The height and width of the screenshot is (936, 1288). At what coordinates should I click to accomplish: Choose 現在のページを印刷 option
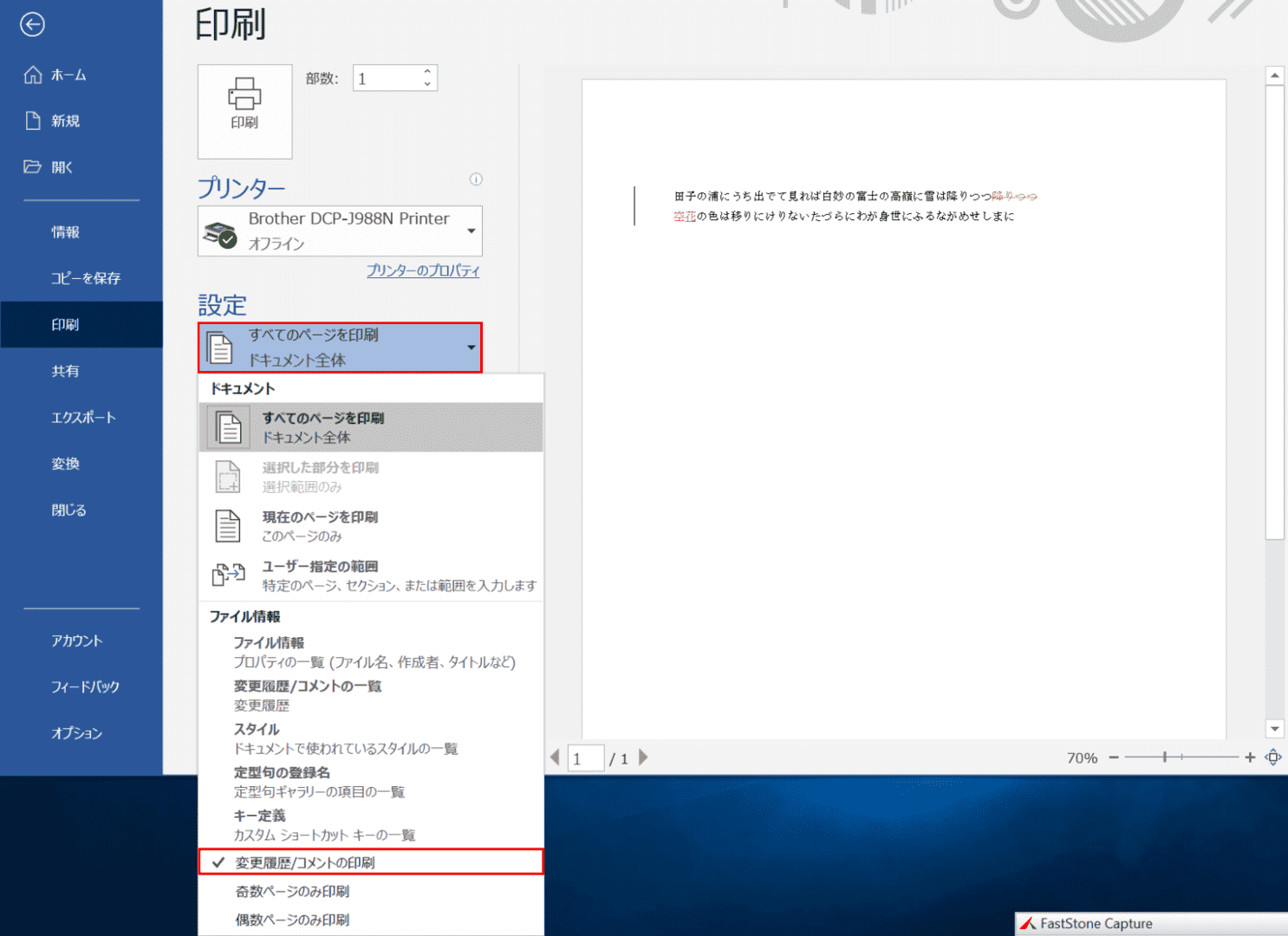[x=371, y=526]
